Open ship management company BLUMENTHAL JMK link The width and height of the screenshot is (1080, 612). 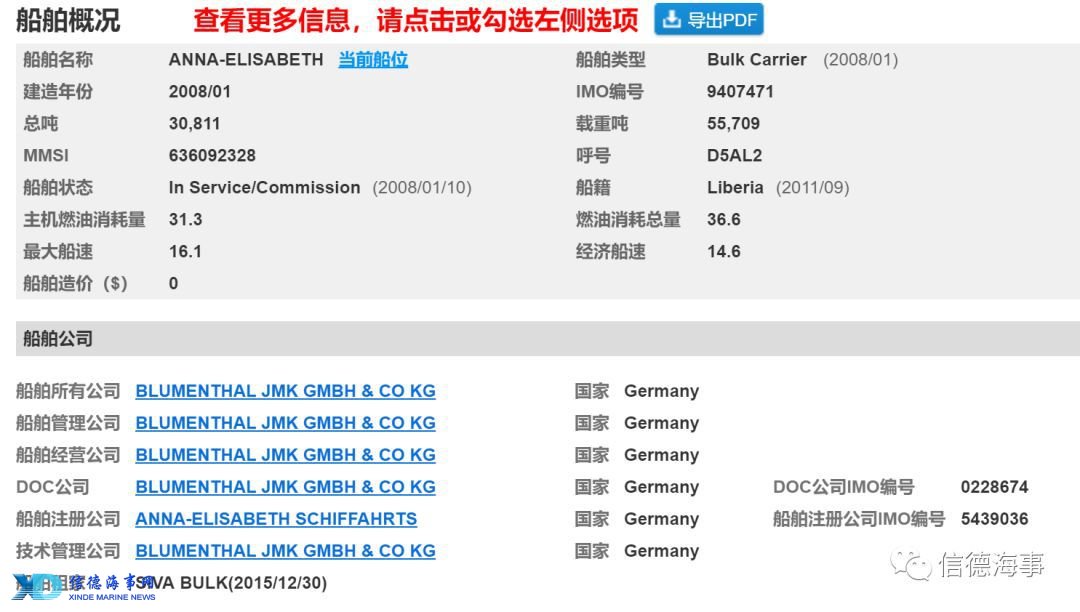(285, 423)
